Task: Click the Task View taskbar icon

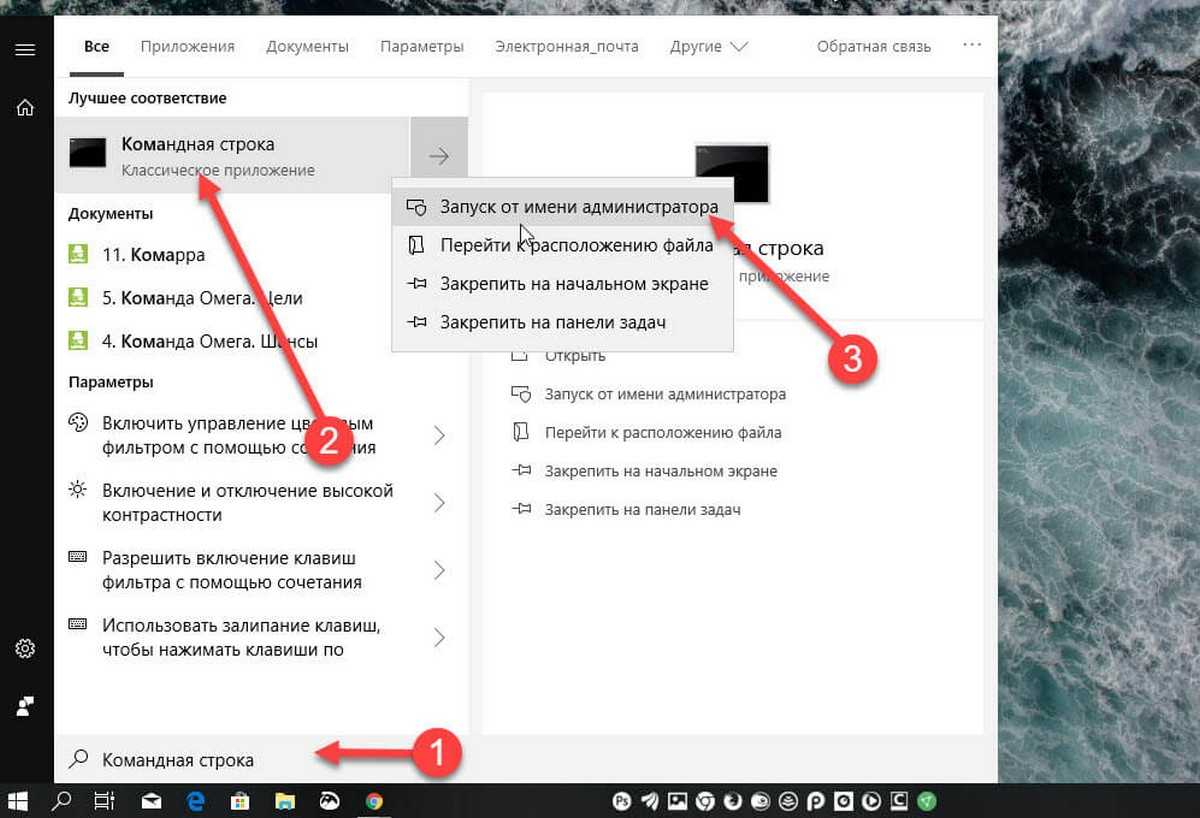Action: pyautogui.click(x=103, y=801)
